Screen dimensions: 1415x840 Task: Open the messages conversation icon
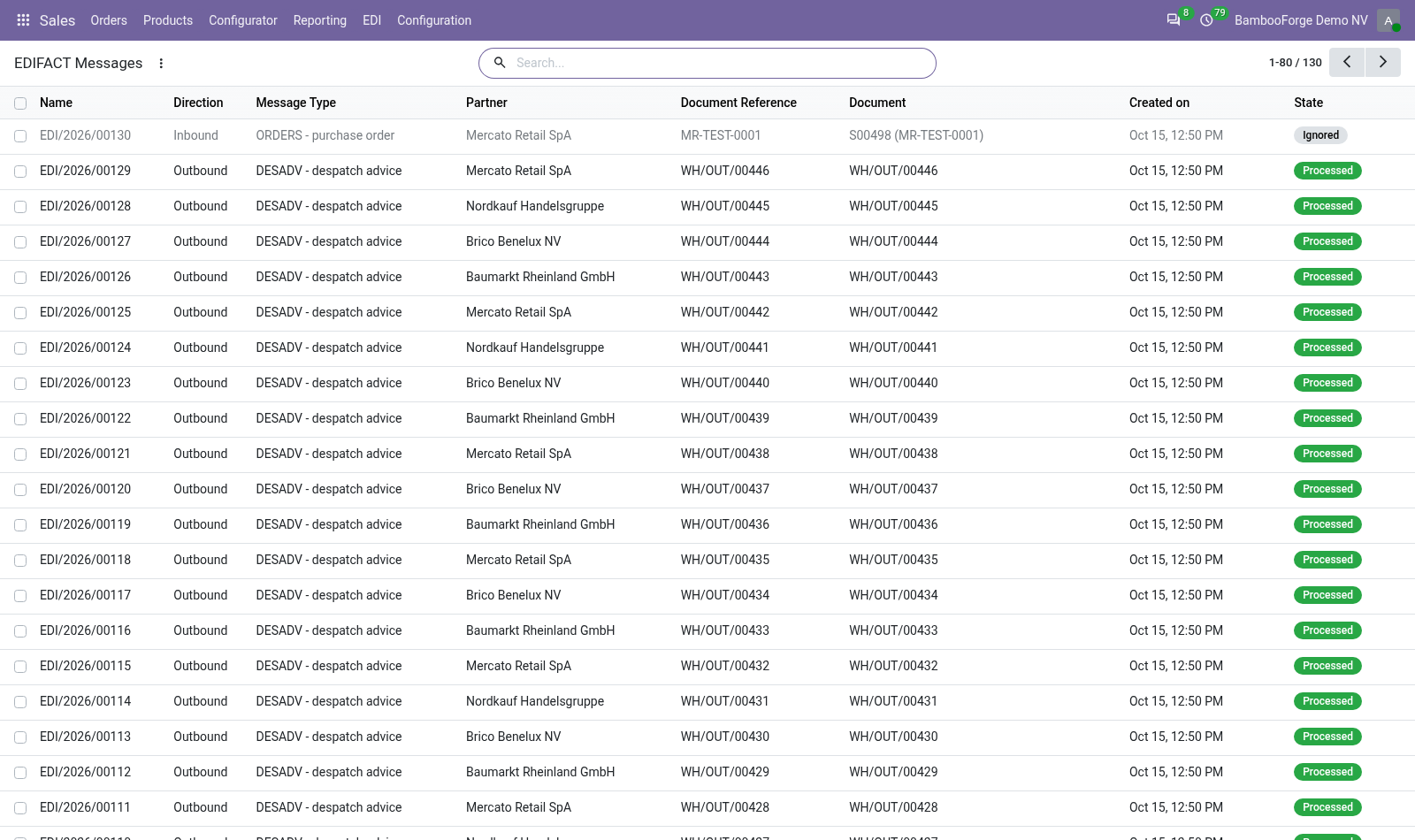pyautogui.click(x=1174, y=20)
